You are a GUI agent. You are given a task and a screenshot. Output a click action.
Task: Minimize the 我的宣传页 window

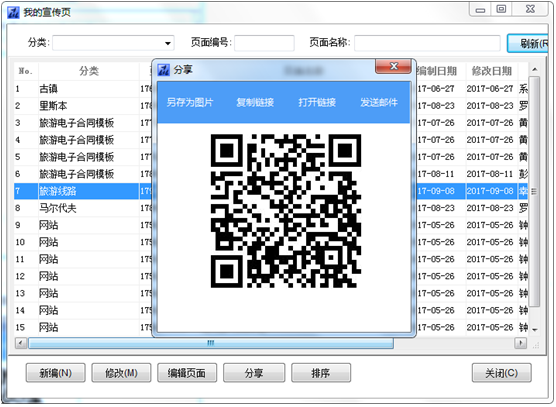tap(480, 10)
